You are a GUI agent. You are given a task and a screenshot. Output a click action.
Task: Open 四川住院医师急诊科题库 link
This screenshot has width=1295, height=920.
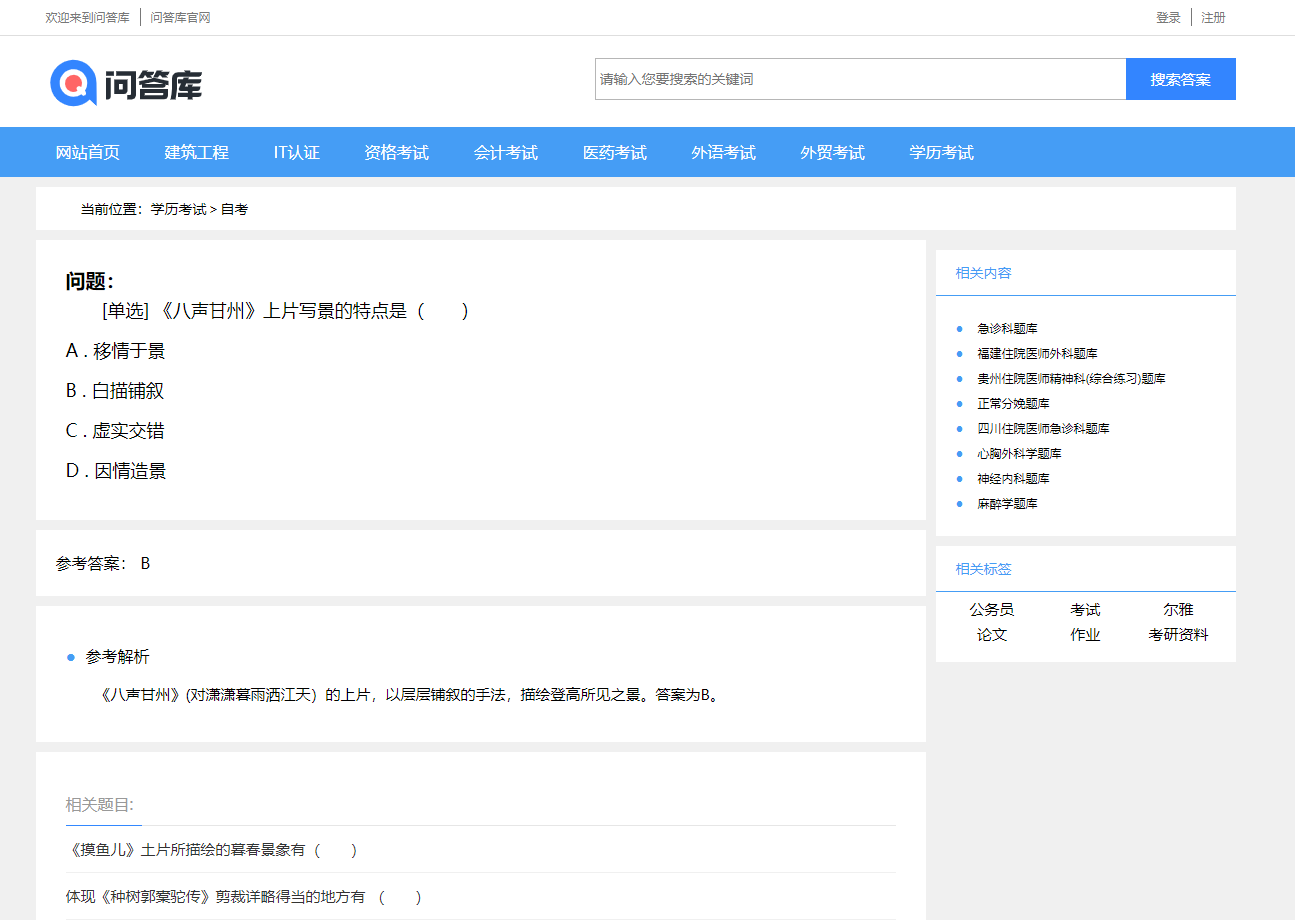coord(1044,428)
